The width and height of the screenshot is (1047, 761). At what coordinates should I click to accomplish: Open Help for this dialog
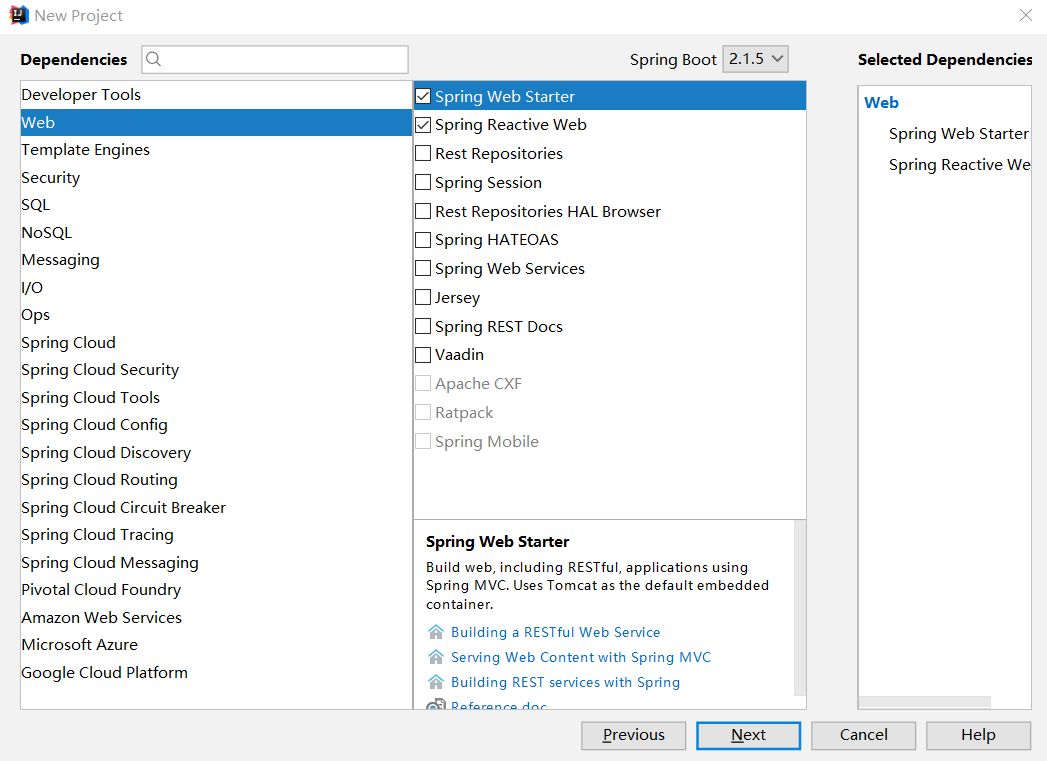click(x=978, y=735)
